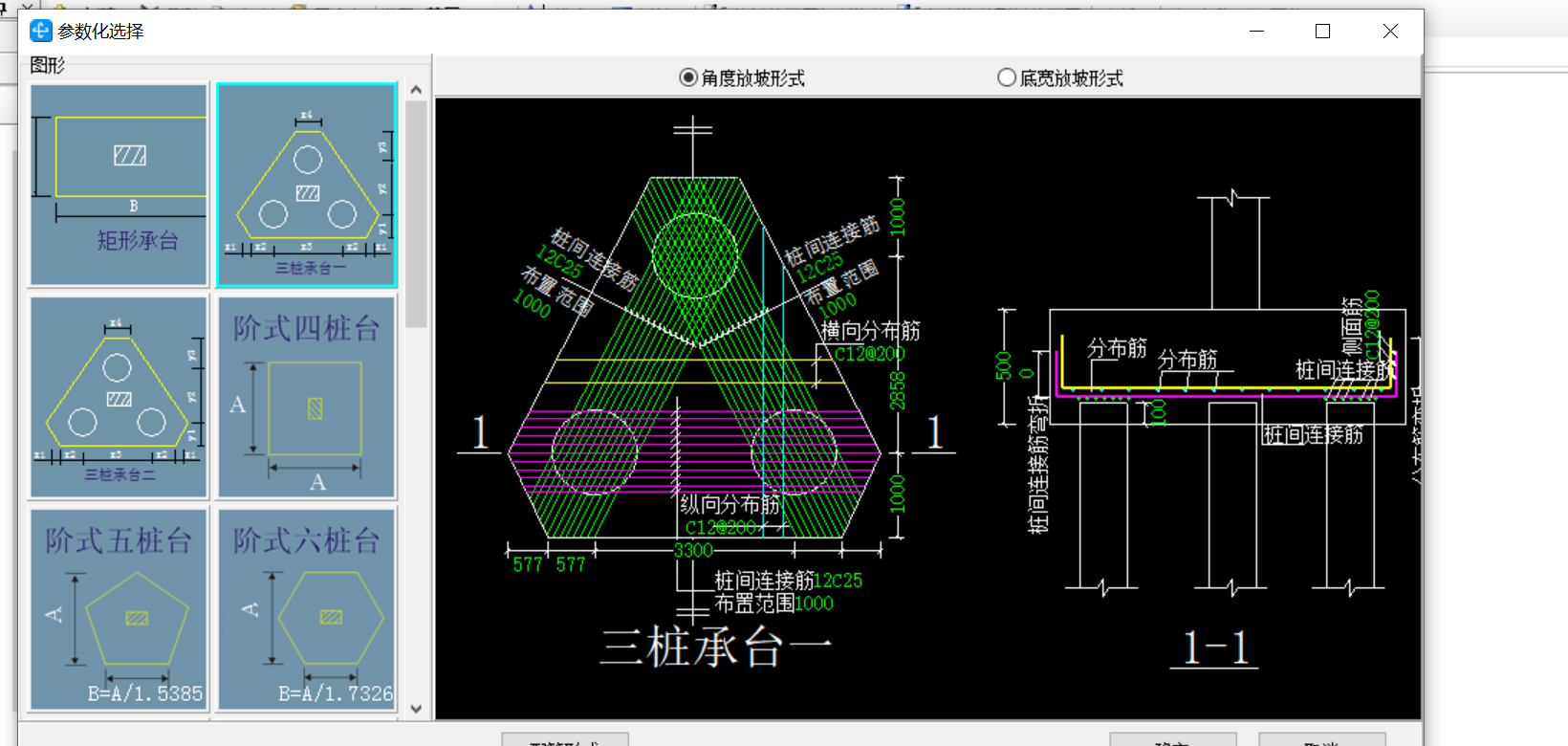Close the 参数化选择 dialog
Image resolution: width=1568 pixels, height=746 pixels.
tap(1390, 32)
